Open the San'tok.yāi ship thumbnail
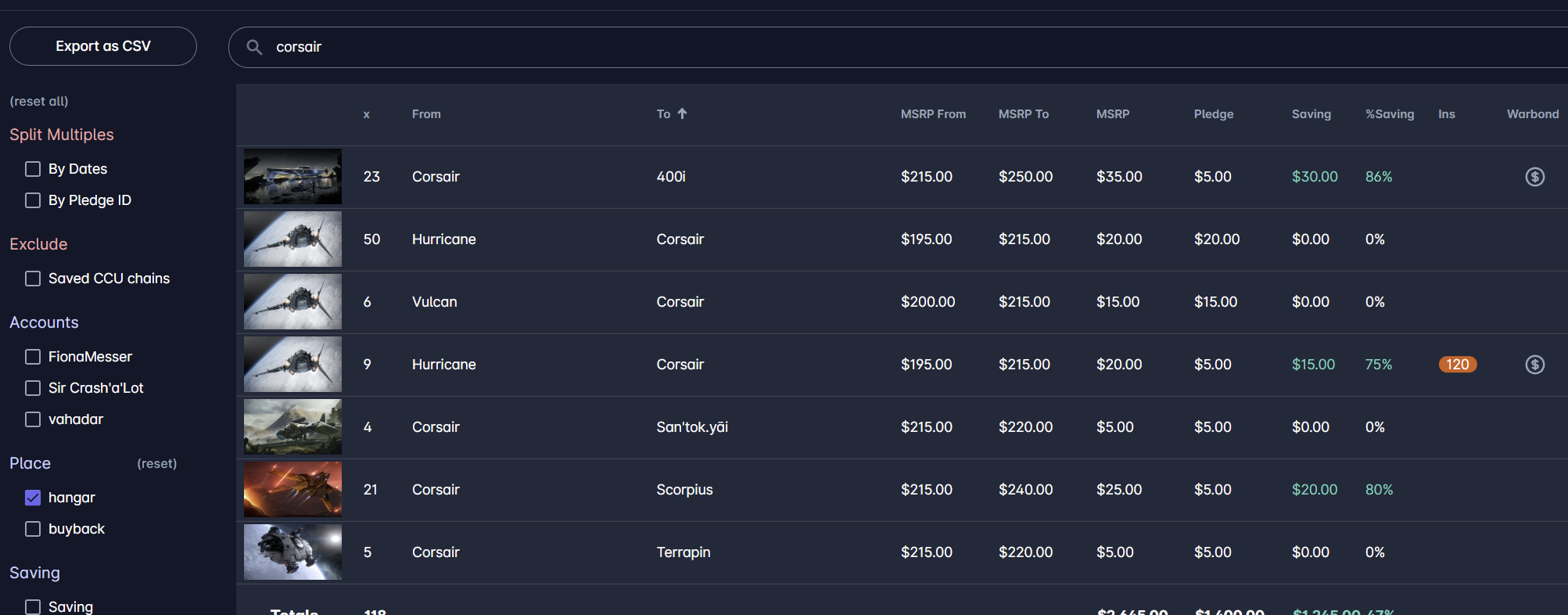1568x615 pixels. pyautogui.click(x=292, y=427)
